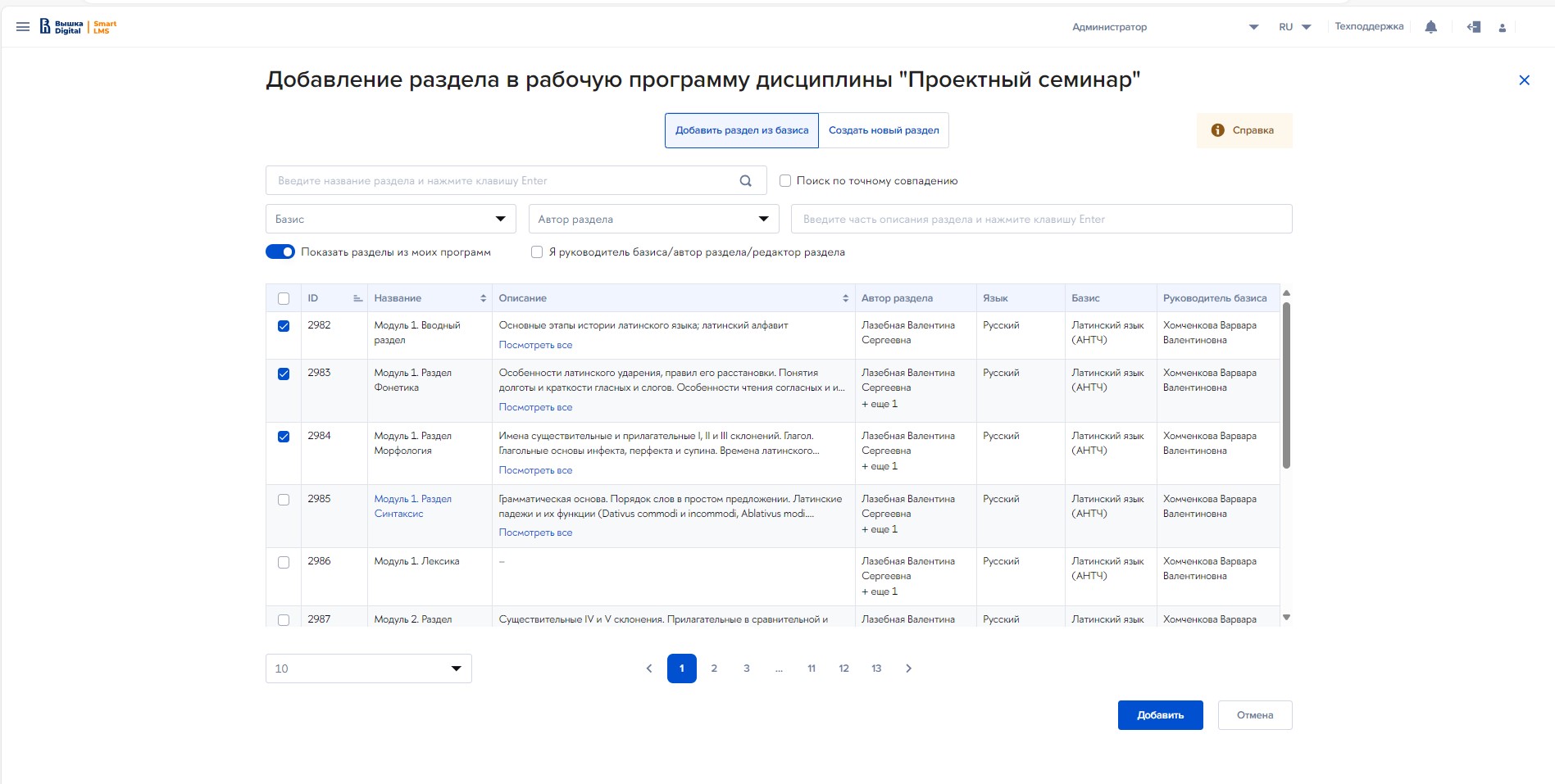Screen dimensions: 1555x784
Task: Check the row with ID 2985
Action: pos(284,500)
